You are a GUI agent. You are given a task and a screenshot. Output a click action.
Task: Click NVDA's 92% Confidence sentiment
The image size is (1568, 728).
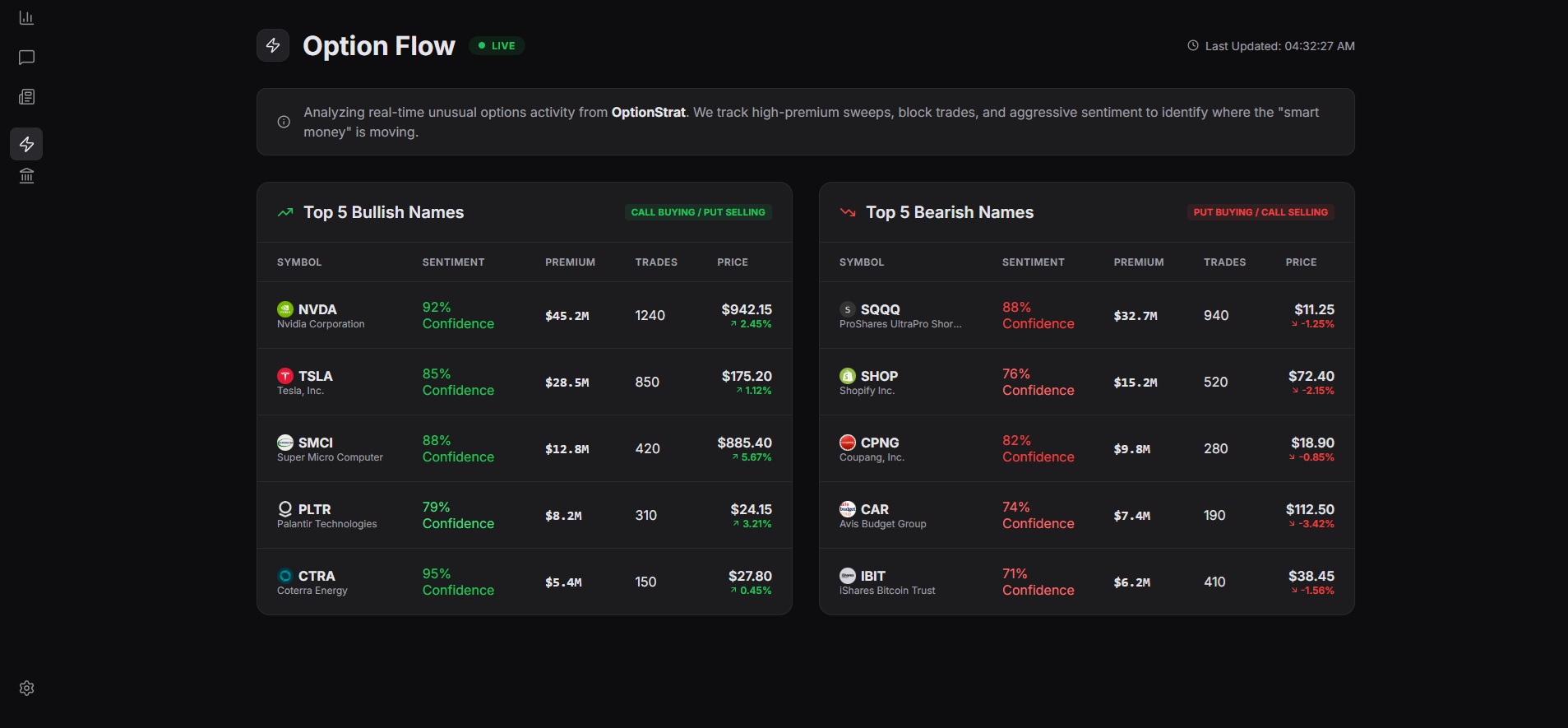point(458,315)
